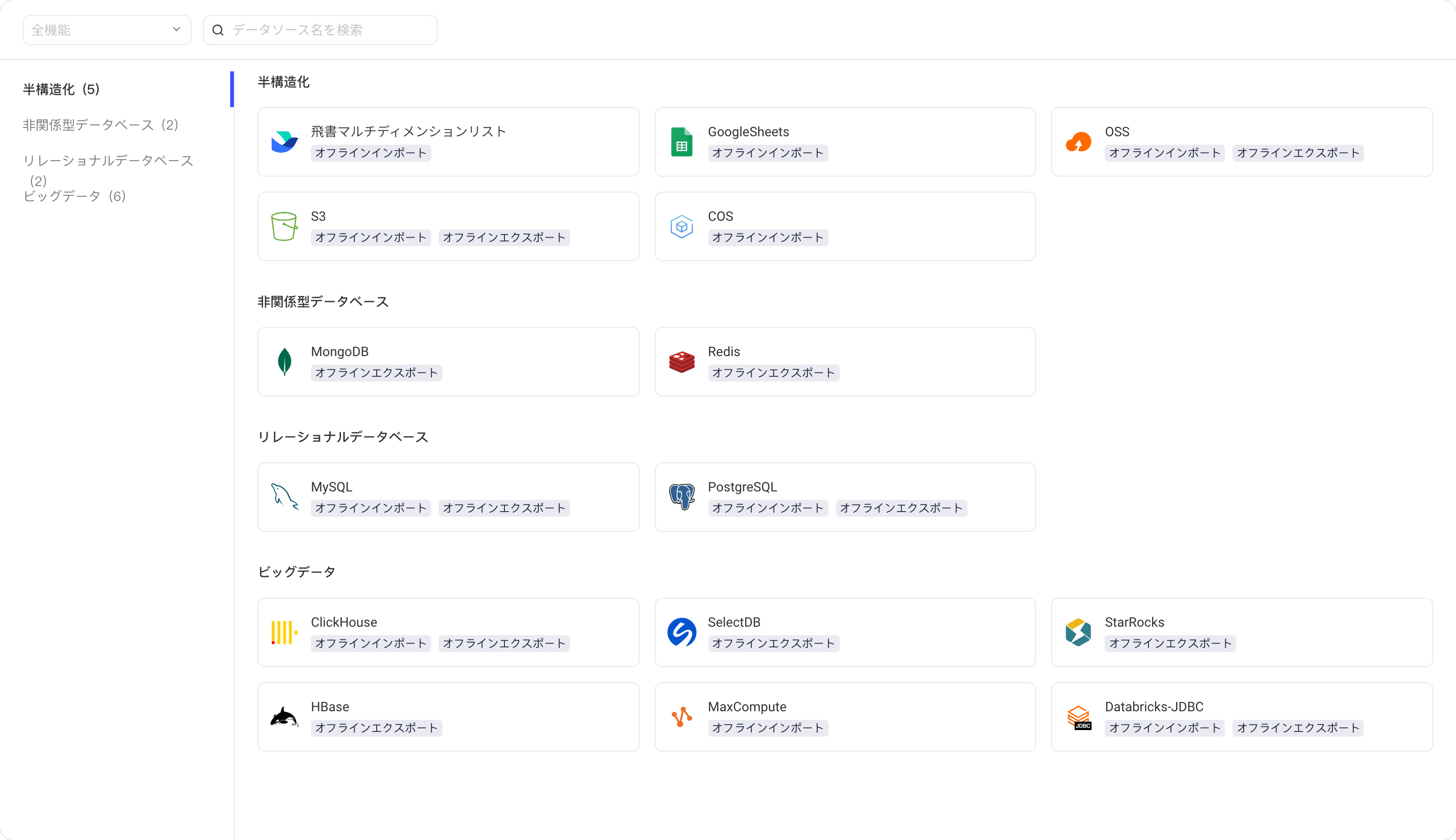
Task: Open the OSS data source title
Action: point(1117,132)
